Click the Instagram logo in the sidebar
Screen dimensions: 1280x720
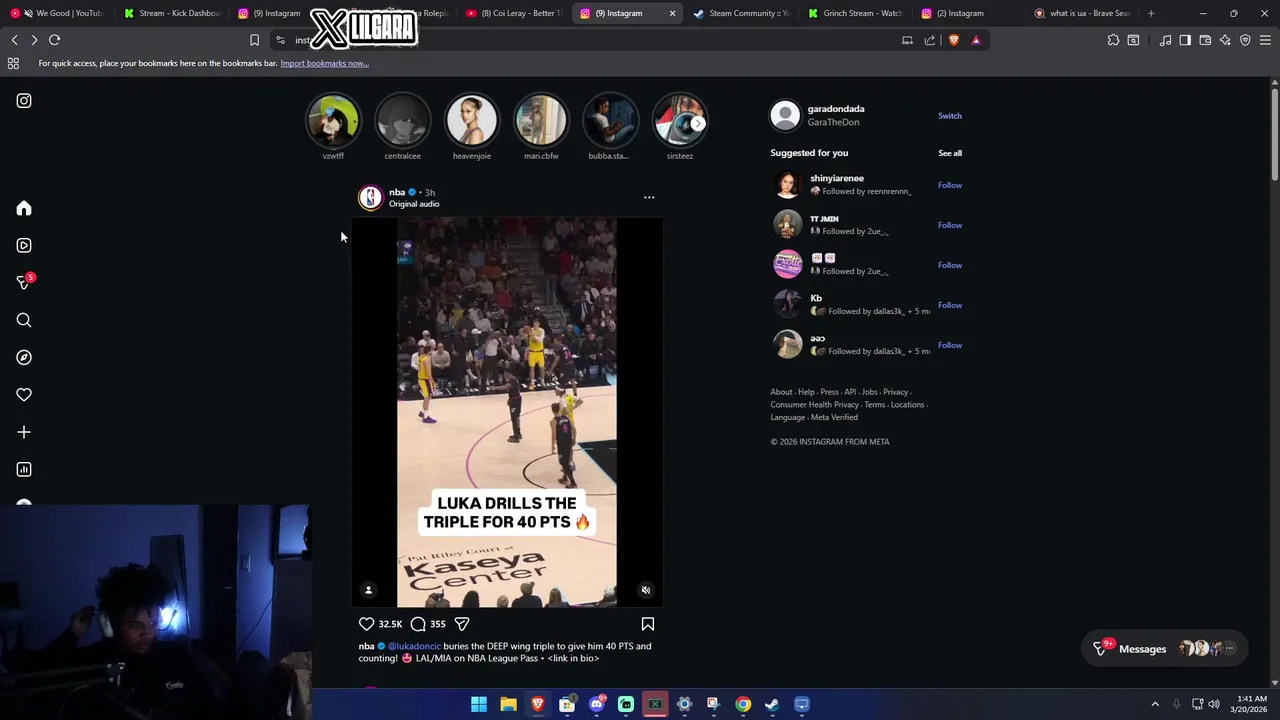coord(24,100)
